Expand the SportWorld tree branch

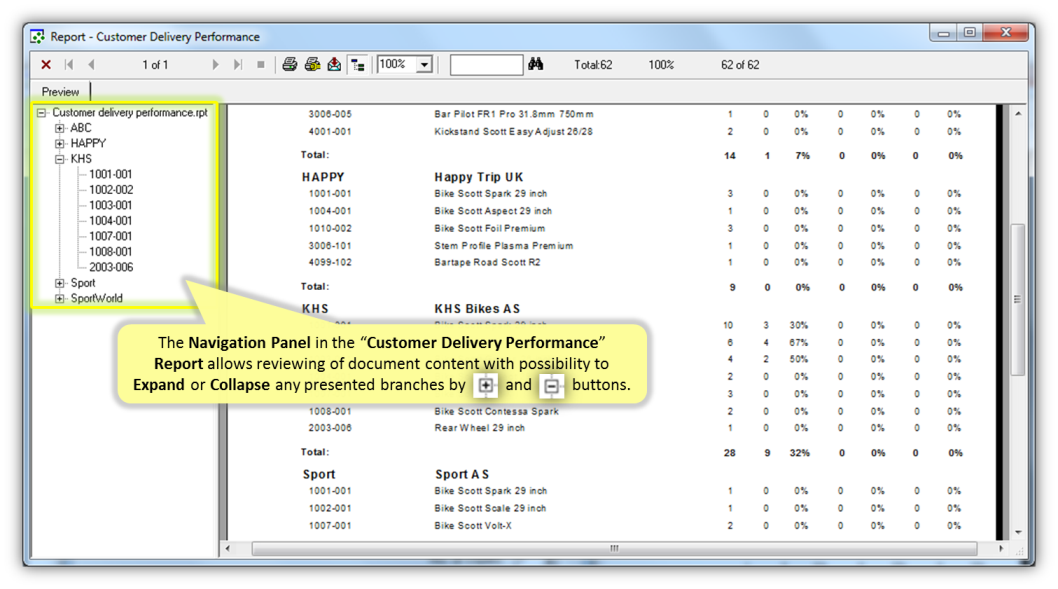[60, 298]
